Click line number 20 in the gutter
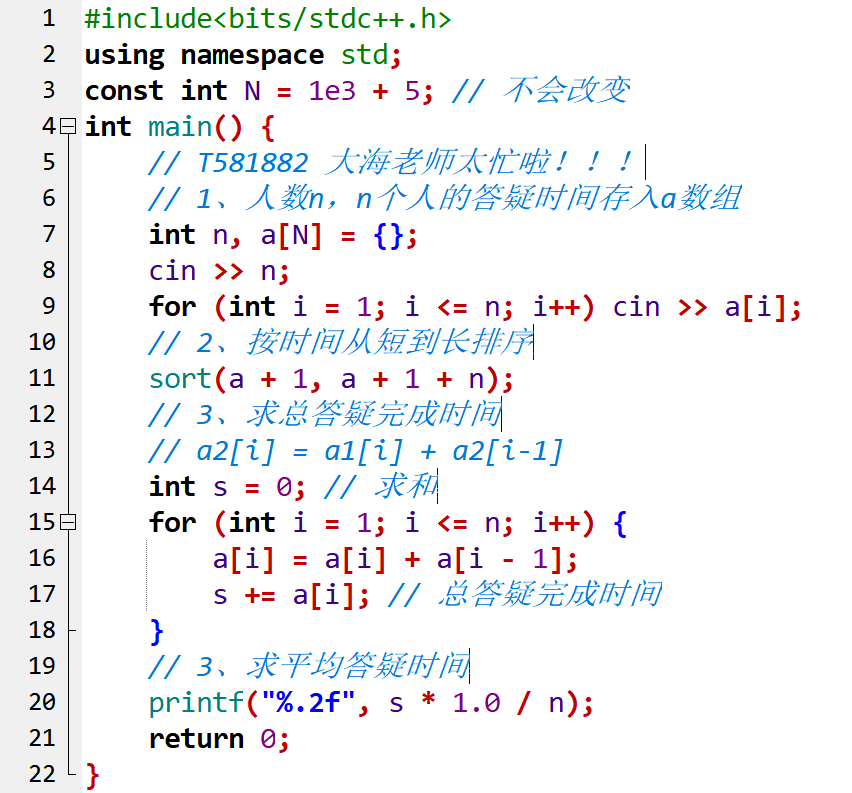The image size is (852, 793). pyautogui.click(x=42, y=702)
